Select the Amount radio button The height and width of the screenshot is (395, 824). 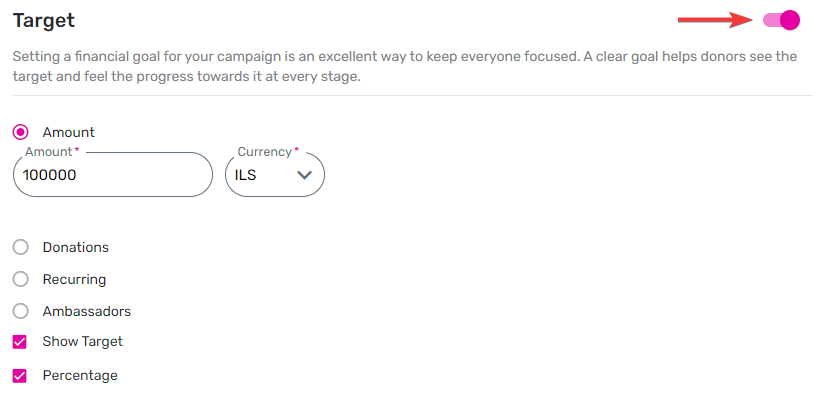tap(20, 132)
